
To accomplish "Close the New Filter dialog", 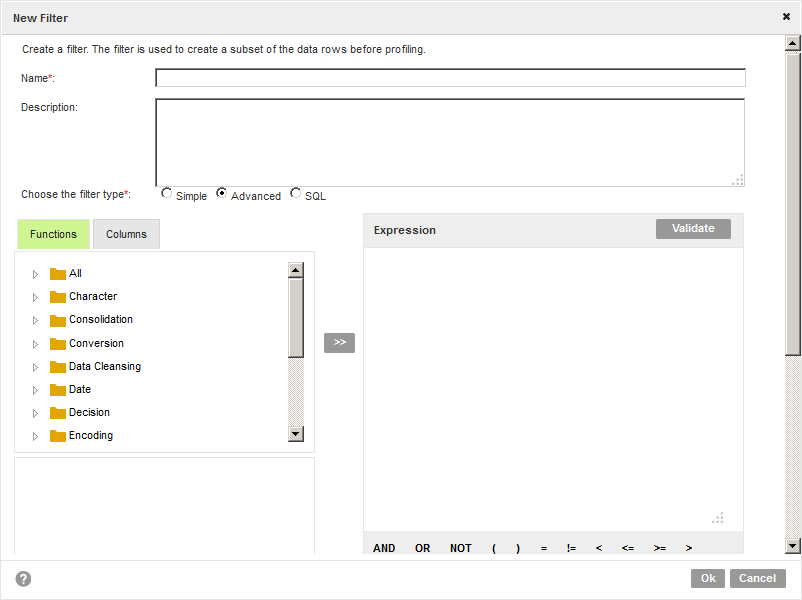I will pyautogui.click(x=786, y=16).
